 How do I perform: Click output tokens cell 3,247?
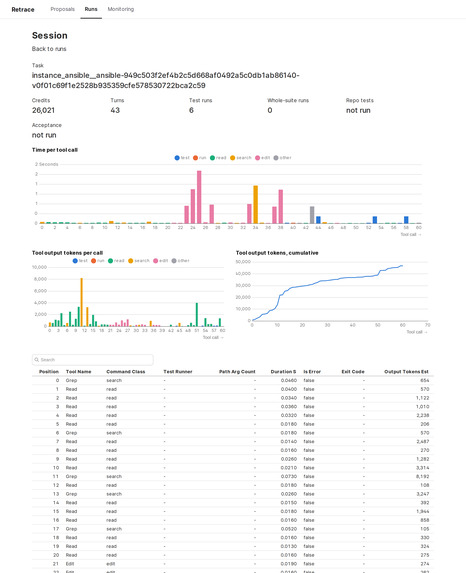point(423,494)
